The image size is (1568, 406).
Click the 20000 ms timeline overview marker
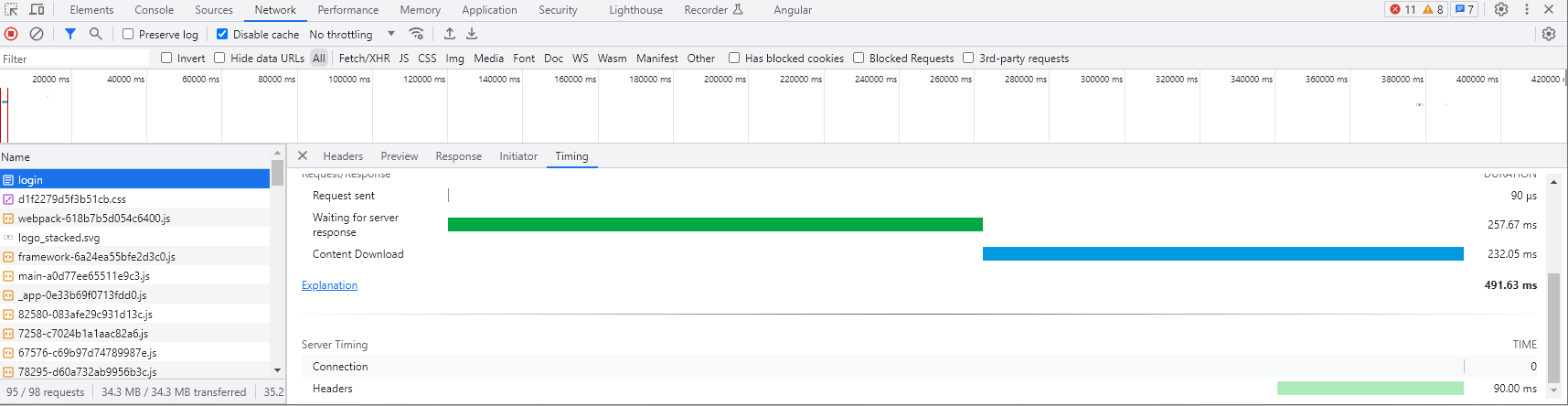pos(50,80)
